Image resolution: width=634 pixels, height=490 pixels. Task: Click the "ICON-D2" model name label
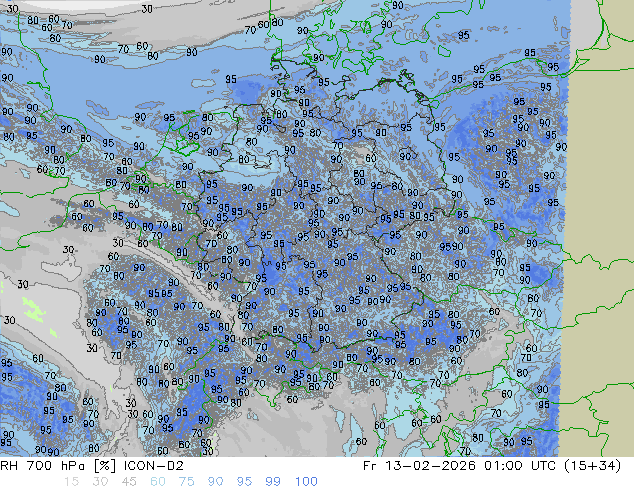point(154,466)
